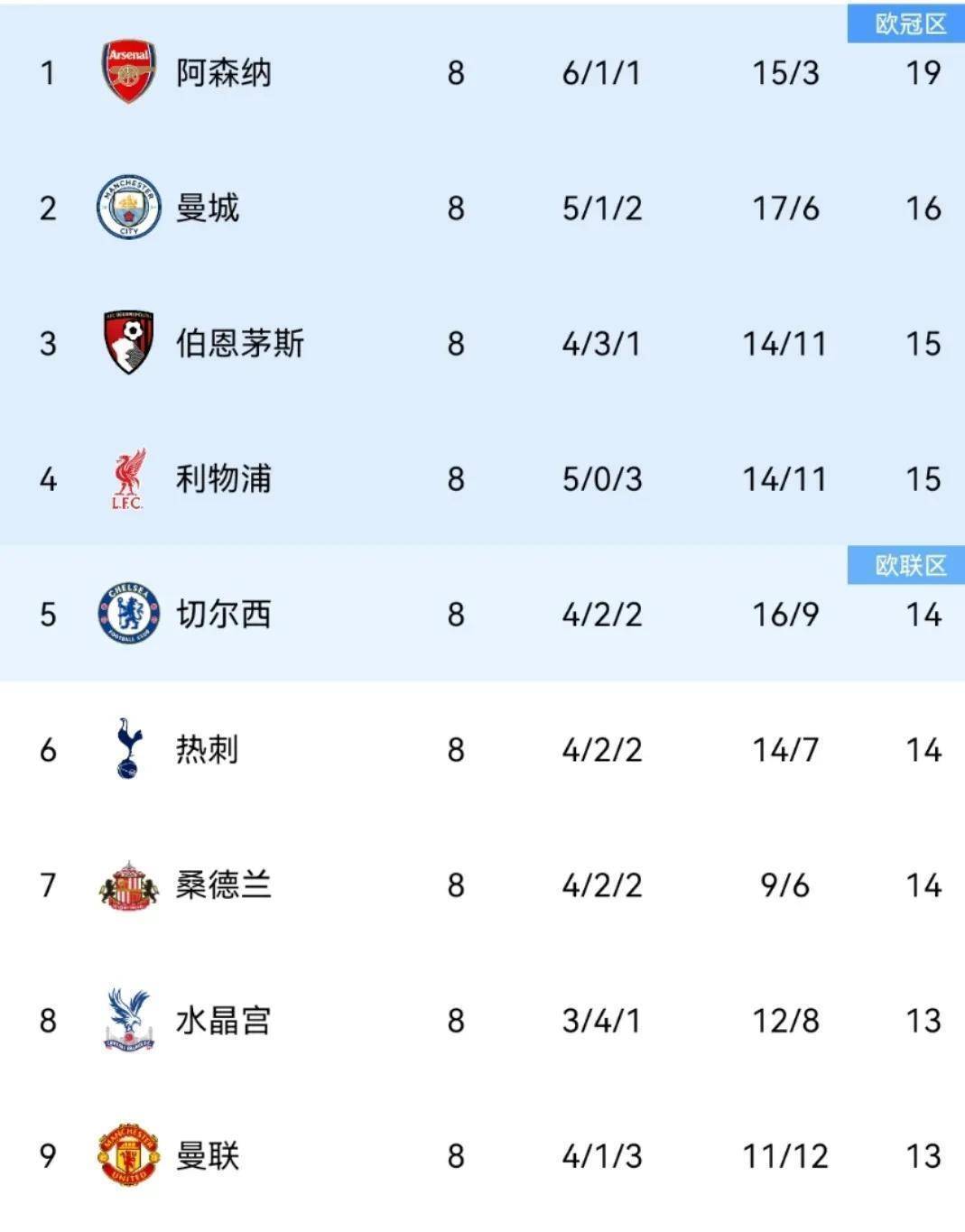Viewport: 965px width, 1232px height.
Task: Tap the Tottenham cockerel logo
Action: click(x=128, y=749)
